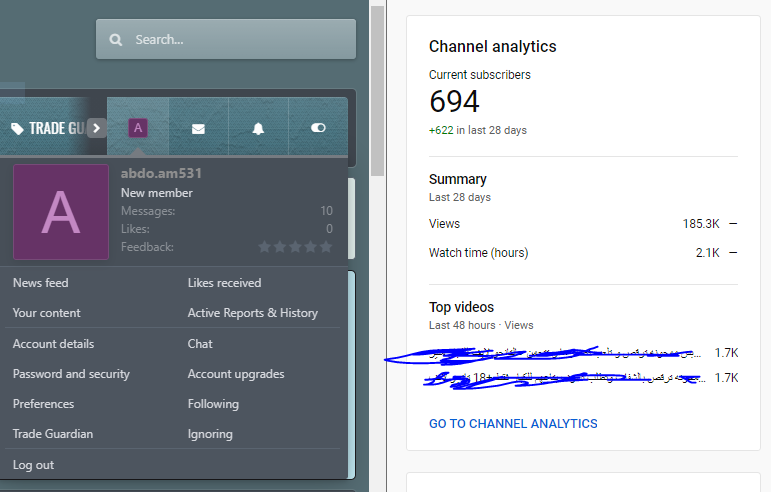The image size is (771, 492).
Task: Click the left page vertical scrollbar thumb
Action: coord(377,91)
